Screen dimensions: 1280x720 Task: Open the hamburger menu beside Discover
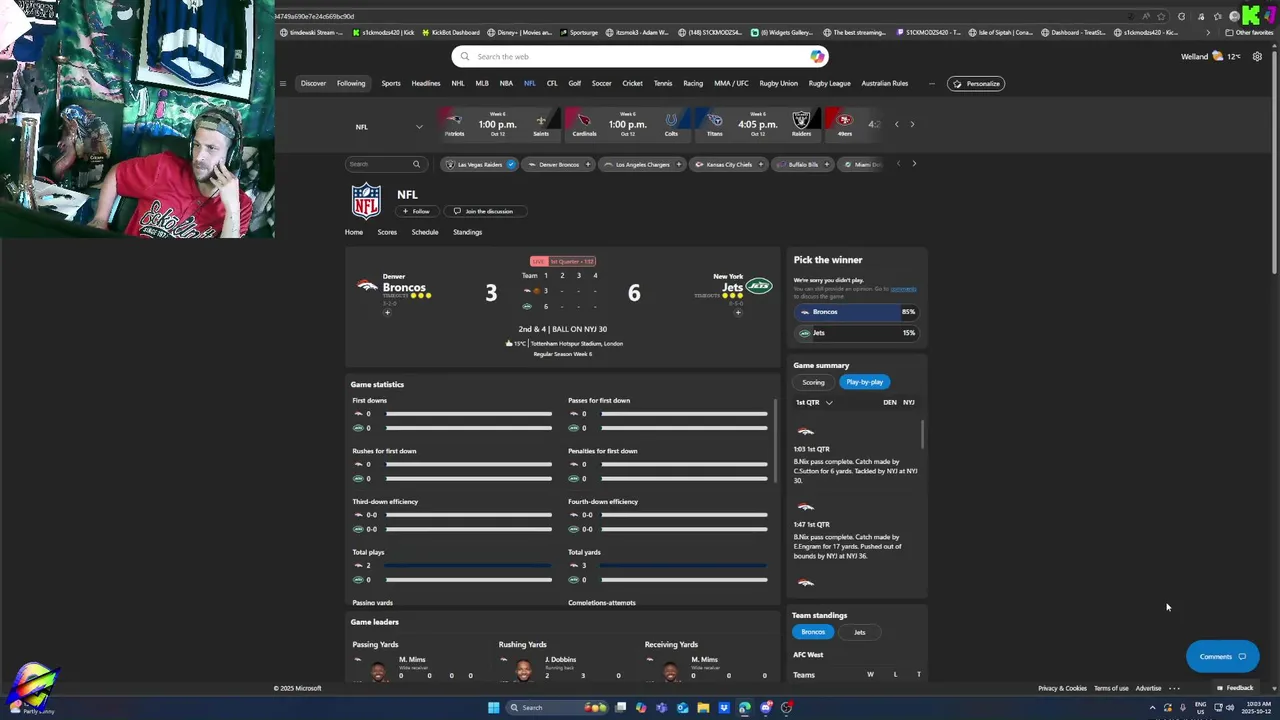(x=283, y=84)
